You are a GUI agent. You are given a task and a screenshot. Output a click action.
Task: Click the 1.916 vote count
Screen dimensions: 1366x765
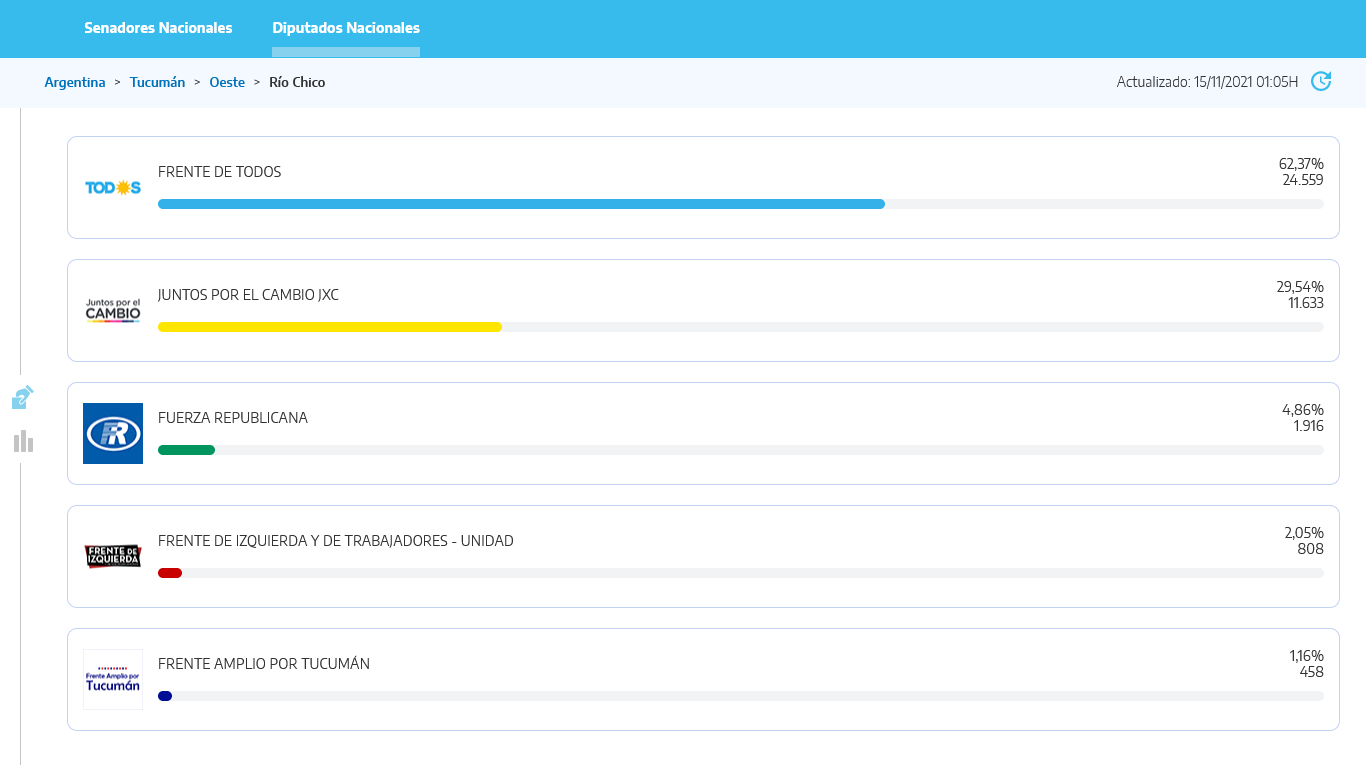point(1308,426)
